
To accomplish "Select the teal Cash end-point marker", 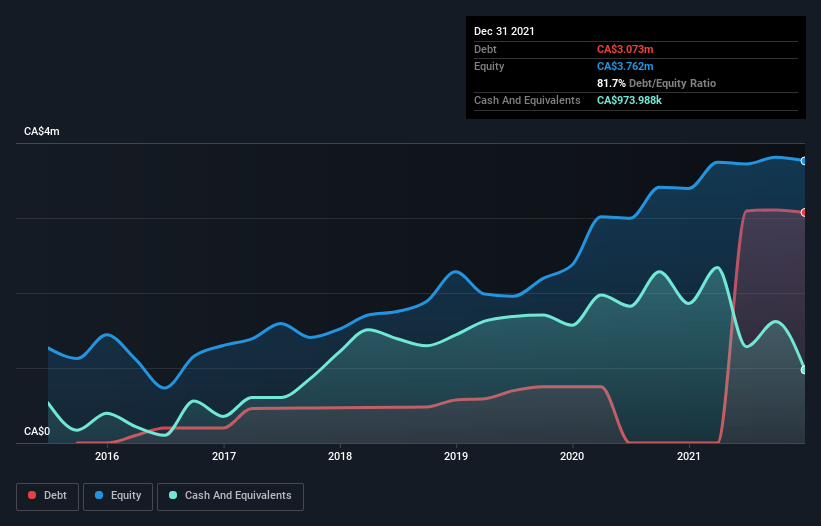I will pos(804,370).
